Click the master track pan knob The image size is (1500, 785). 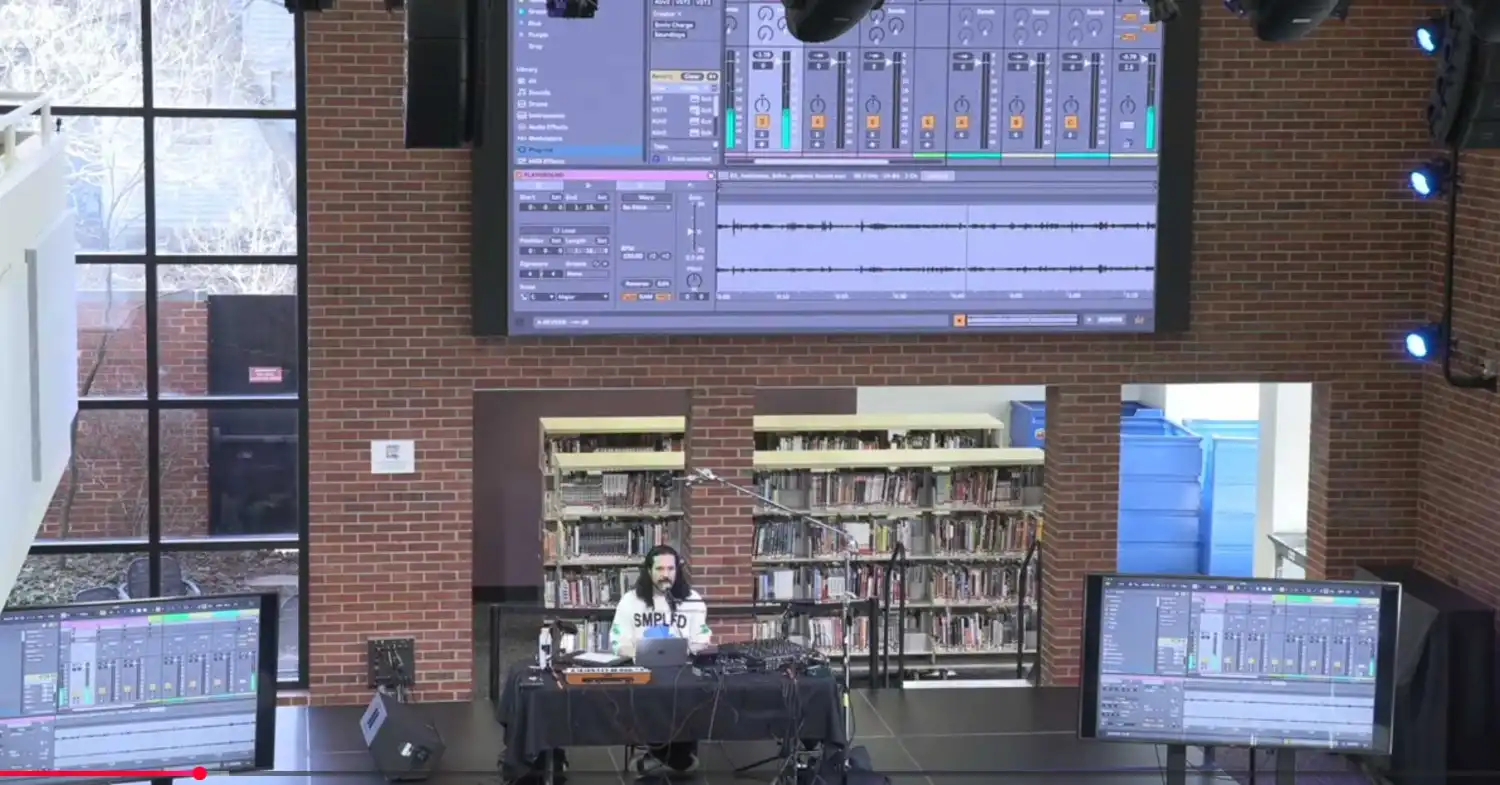(x=1128, y=105)
